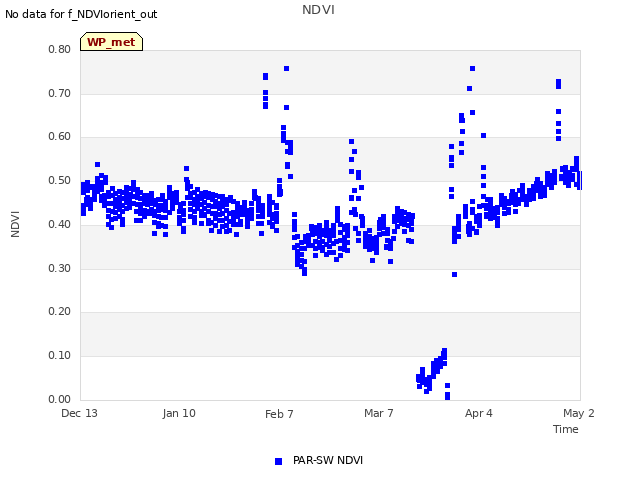Click the Apr 4 x-axis label
This screenshot has width=640, height=480.
479,413
